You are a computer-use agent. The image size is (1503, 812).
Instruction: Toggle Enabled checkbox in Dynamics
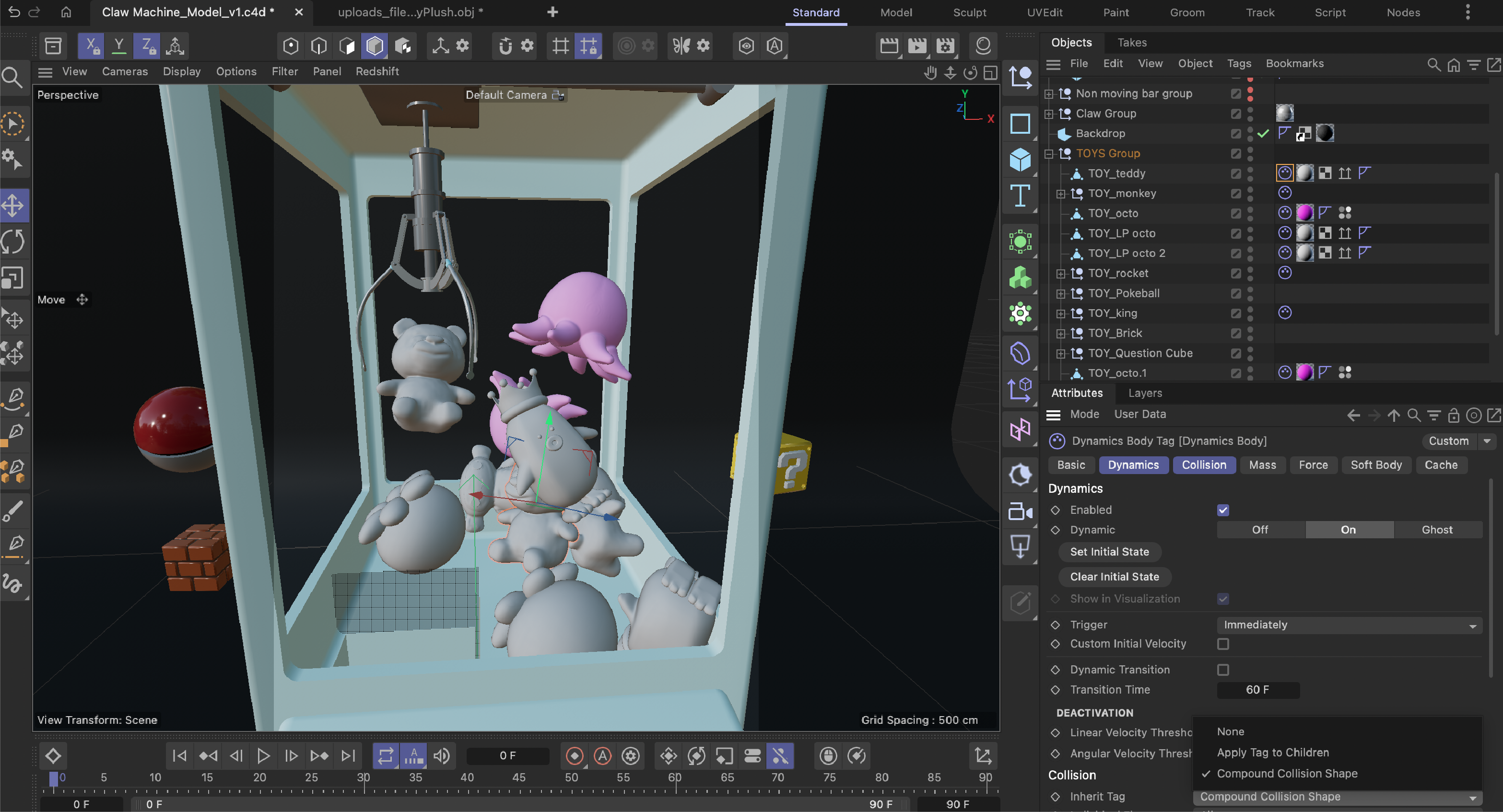pyautogui.click(x=1223, y=510)
